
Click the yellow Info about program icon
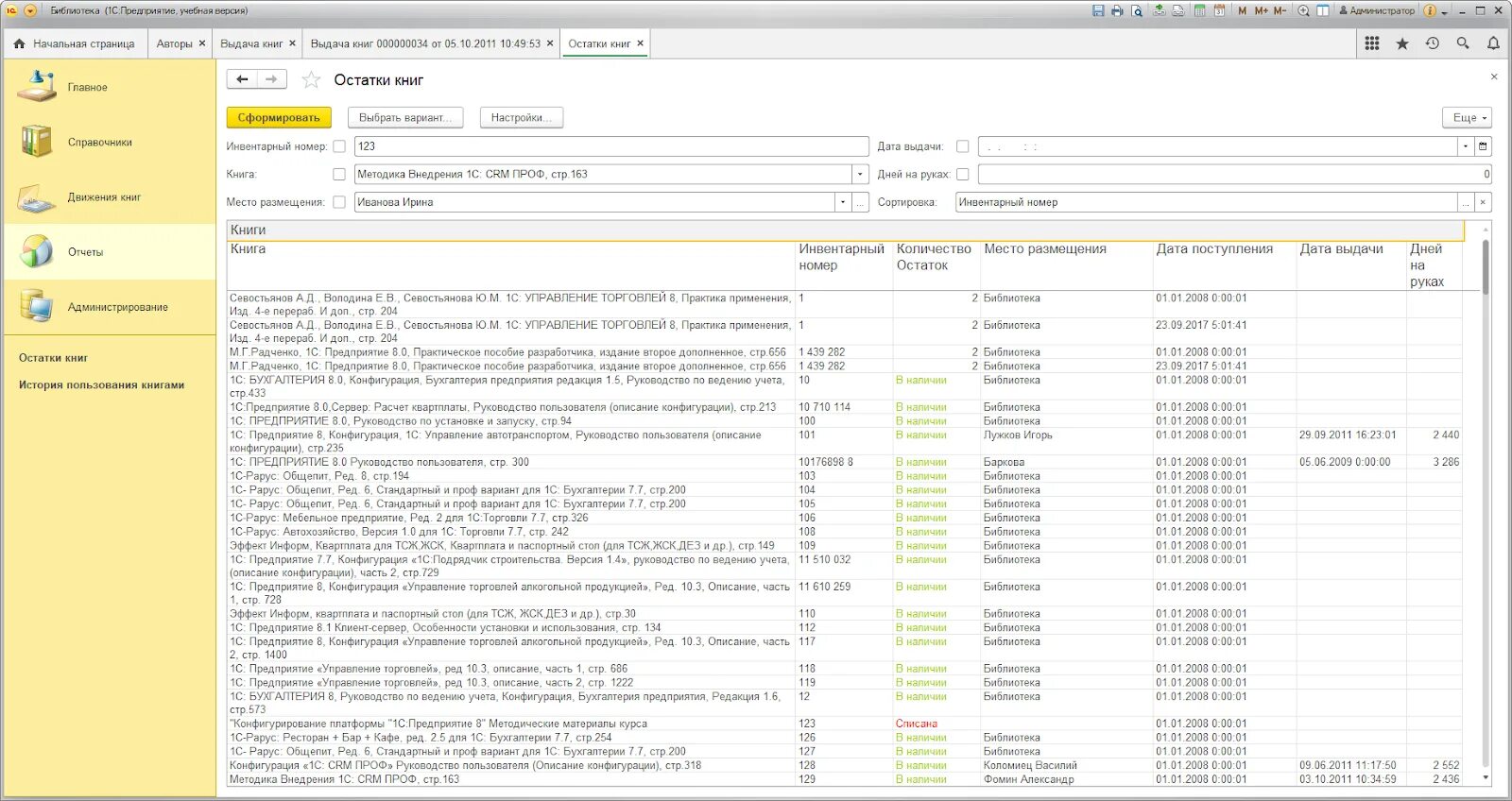pos(1430,10)
